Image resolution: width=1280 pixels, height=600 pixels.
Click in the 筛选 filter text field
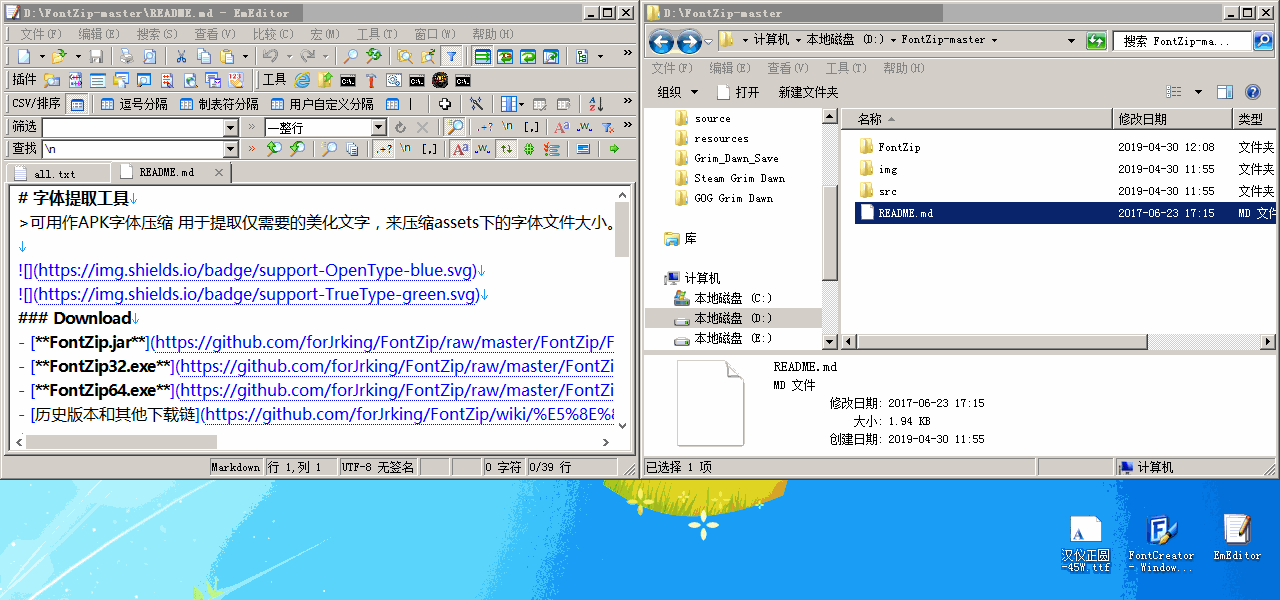132,127
